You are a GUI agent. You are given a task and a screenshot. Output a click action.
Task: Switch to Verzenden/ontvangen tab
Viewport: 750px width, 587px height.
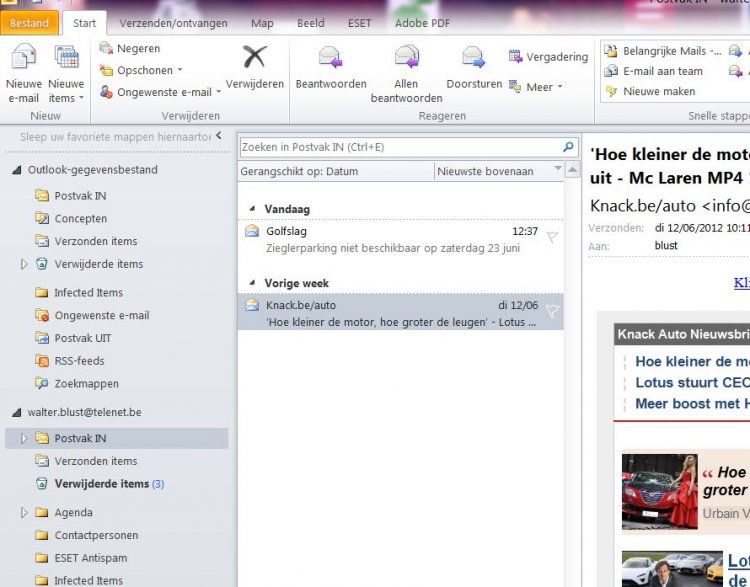coord(173,23)
